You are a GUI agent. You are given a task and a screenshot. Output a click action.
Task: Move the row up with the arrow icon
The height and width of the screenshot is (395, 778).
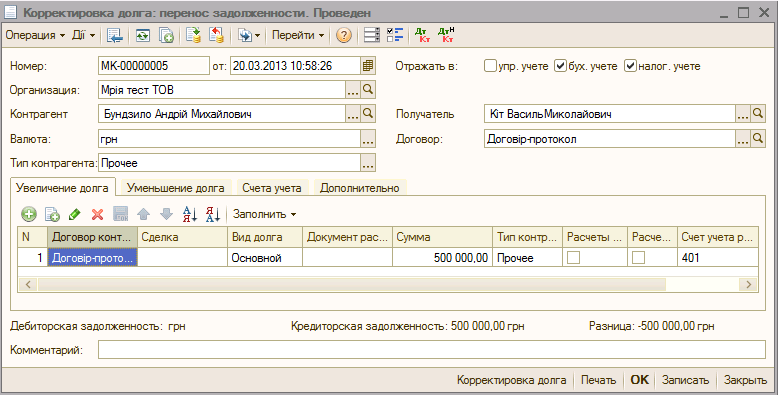coord(143,214)
